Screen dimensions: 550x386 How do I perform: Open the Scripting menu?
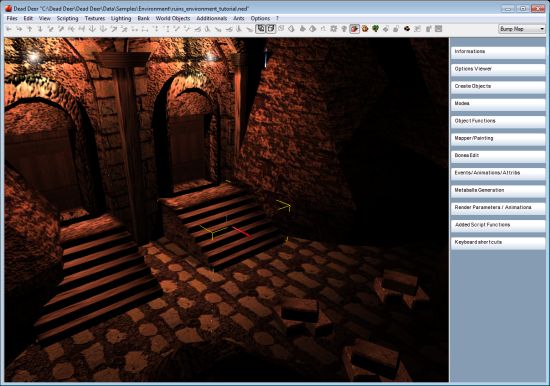67,18
